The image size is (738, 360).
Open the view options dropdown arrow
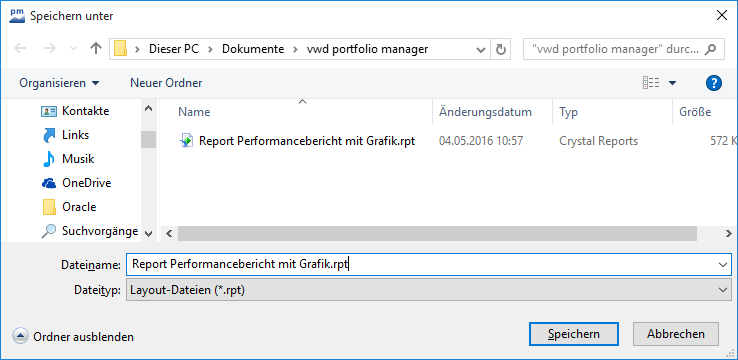pos(672,83)
